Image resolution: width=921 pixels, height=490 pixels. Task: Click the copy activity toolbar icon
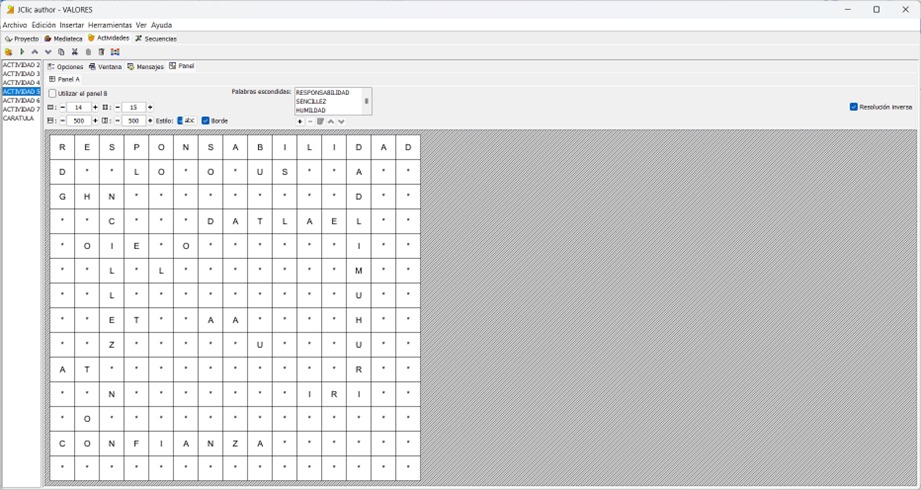pyautogui.click(x=61, y=52)
